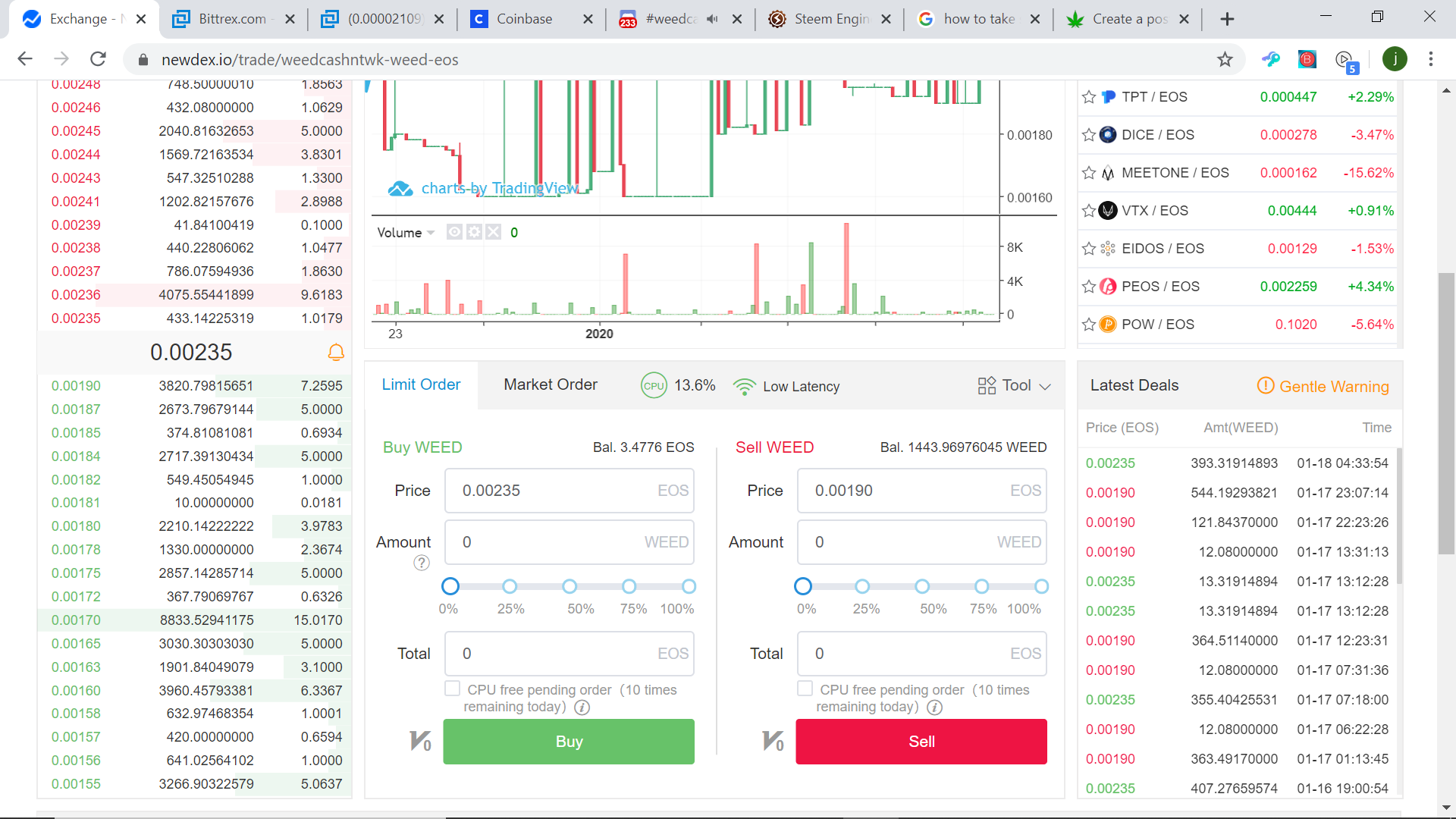Remove the Volume indicator with X
Screen dimensions: 1456x819
(x=493, y=232)
